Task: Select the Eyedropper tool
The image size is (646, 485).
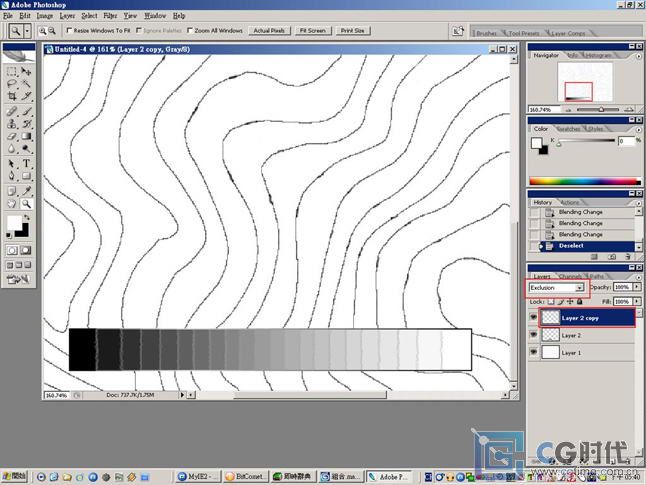Action: pos(26,191)
